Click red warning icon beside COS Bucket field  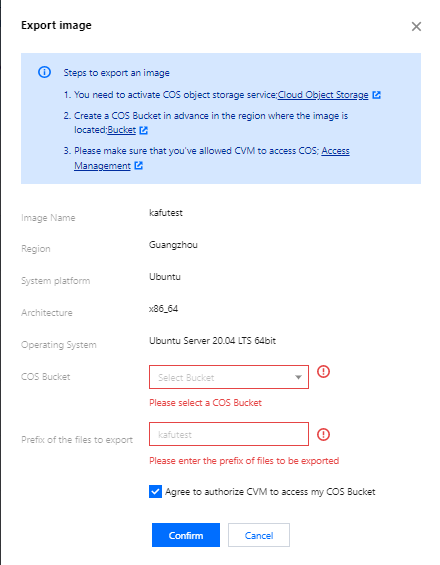point(323,371)
